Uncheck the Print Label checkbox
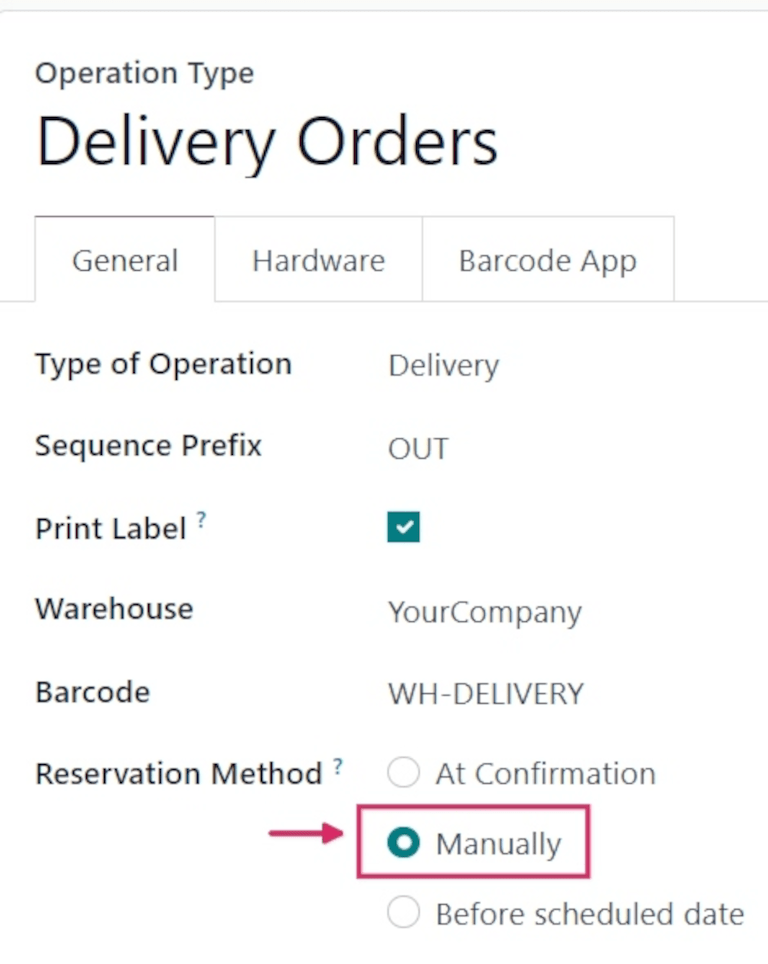Viewport: 768px width, 964px height. (403, 526)
